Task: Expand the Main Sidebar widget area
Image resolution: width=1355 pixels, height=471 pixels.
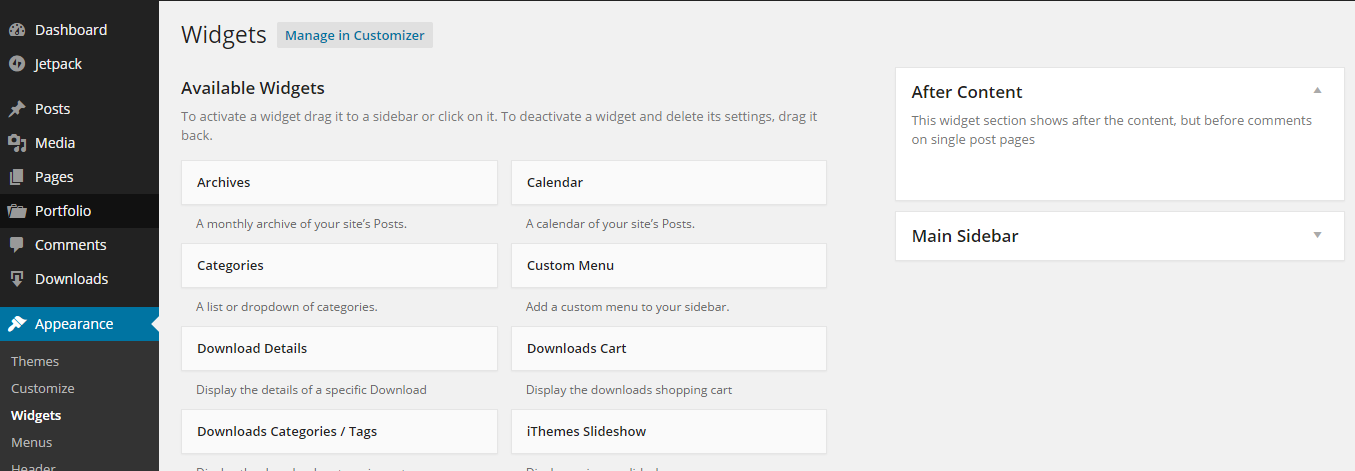Action: 1317,235
